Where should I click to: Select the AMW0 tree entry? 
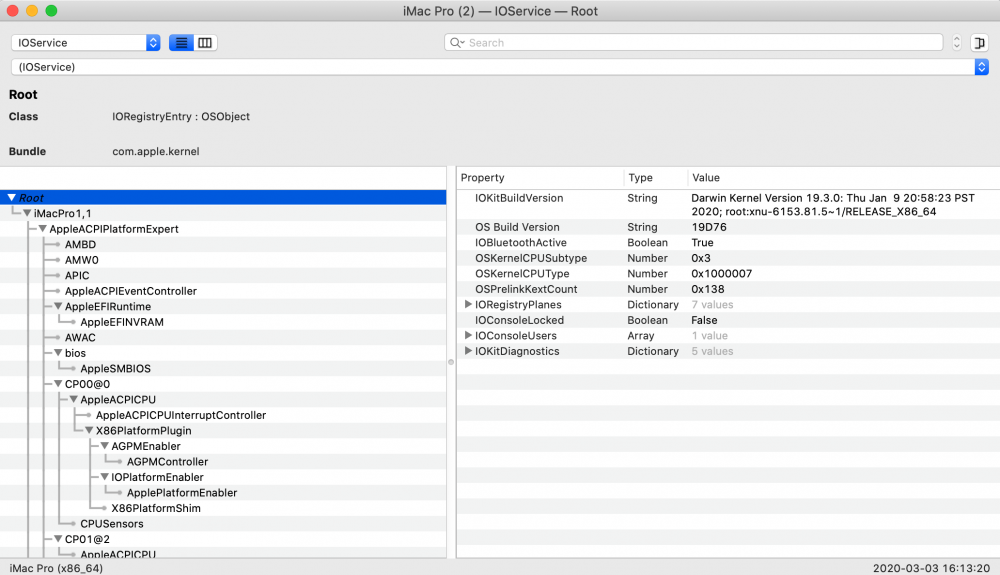pos(82,259)
